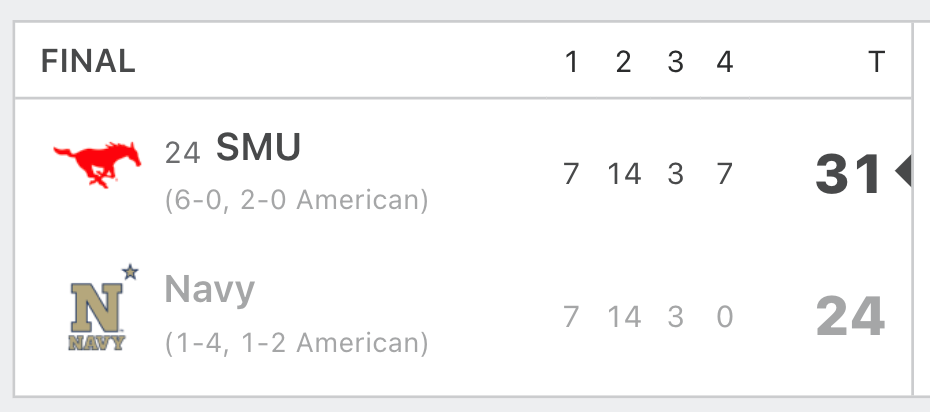Click the FINAL game status label
The height and width of the screenshot is (412, 930).
(x=88, y=61)
